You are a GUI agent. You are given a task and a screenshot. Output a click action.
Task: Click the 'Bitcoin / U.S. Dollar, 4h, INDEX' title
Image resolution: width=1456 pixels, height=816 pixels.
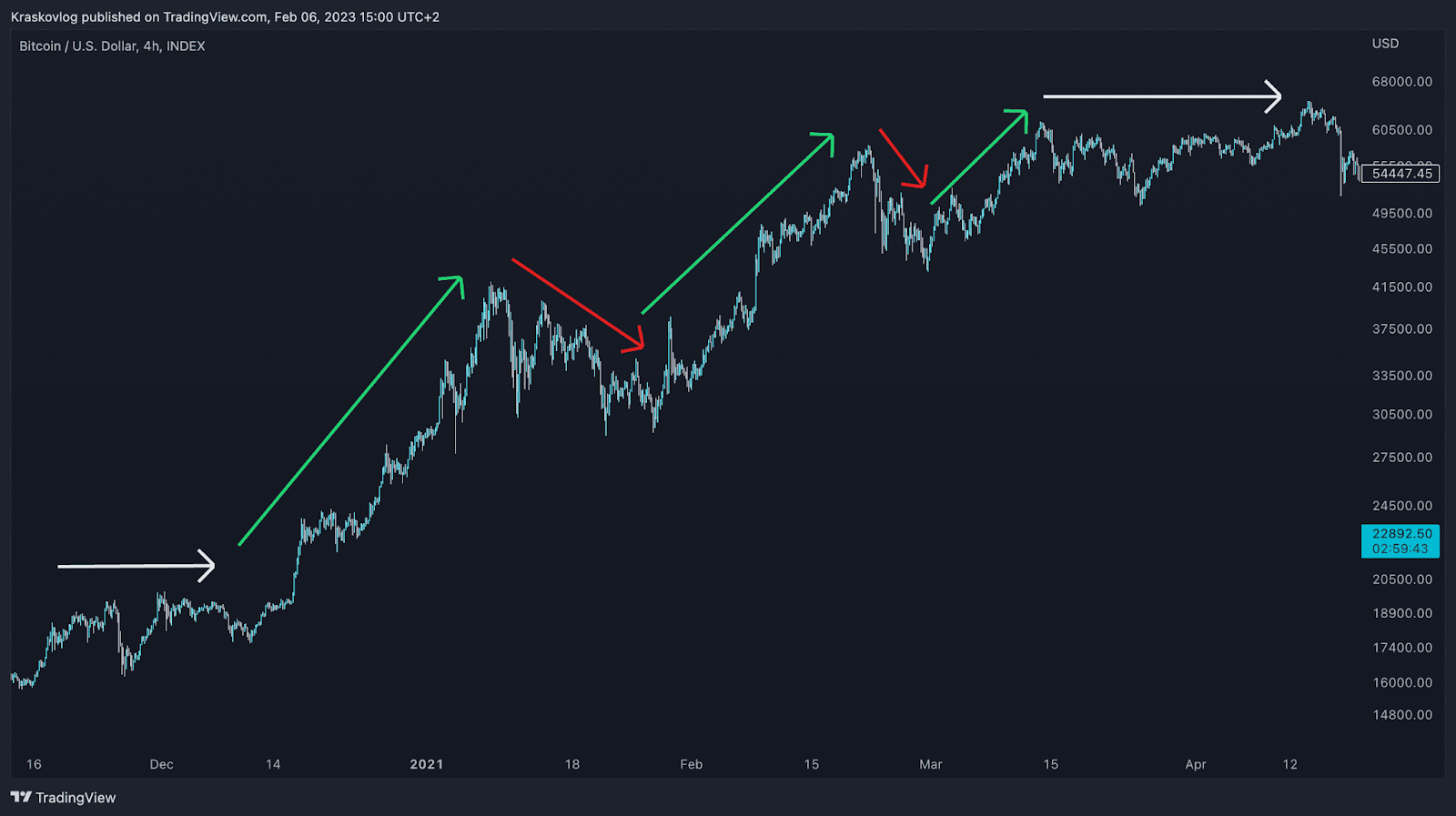click(x=112, y=46)
